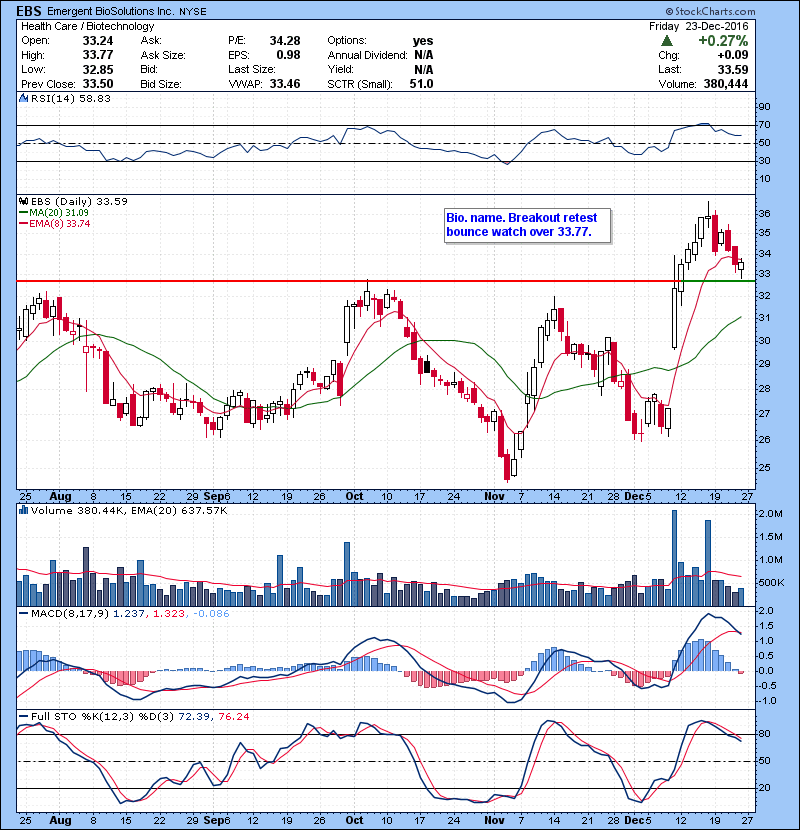Click the 36 price scale label
800x830 pixels.
[x=765, y=213]
